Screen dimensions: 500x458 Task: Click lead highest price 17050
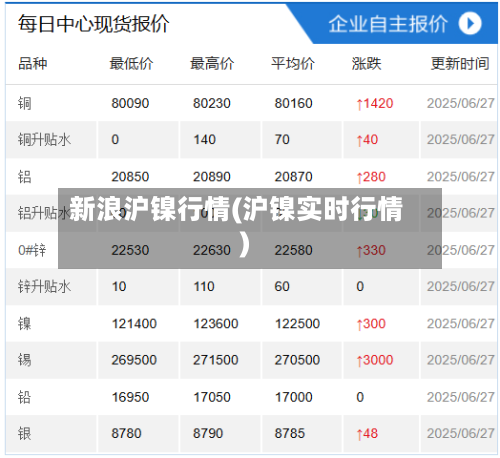[x=212, y=397]
